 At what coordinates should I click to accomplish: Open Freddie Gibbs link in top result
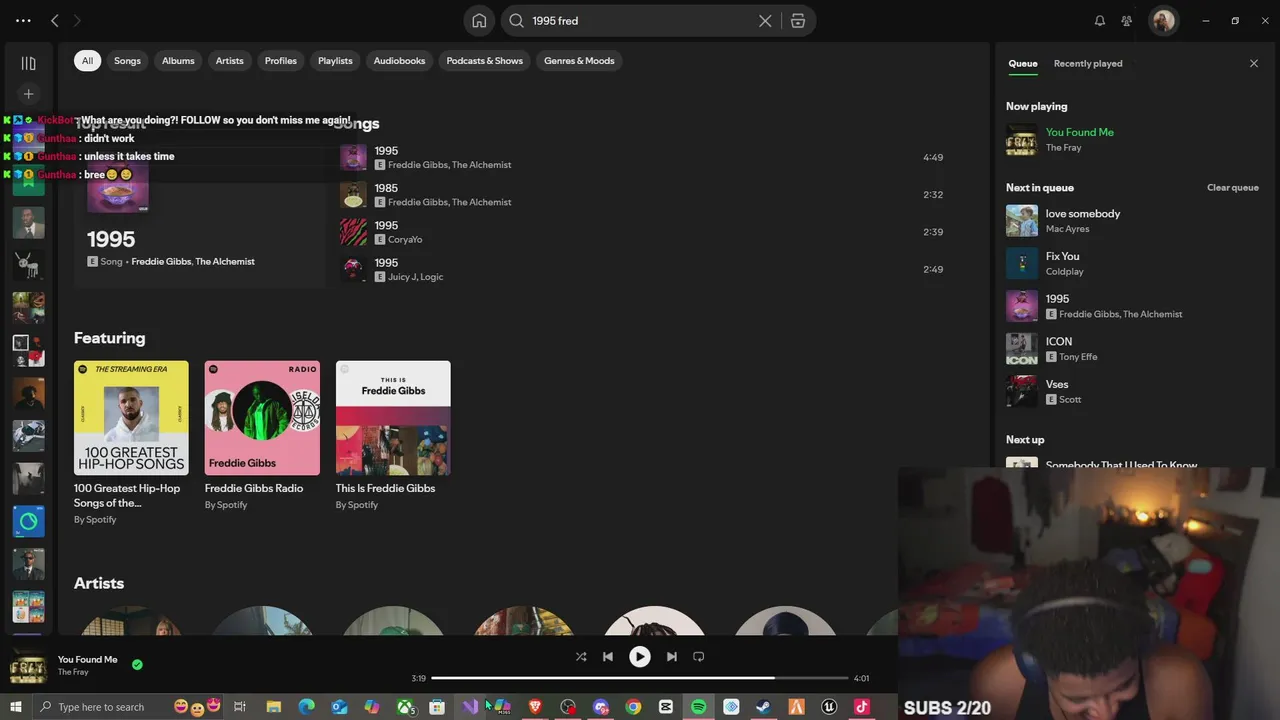161,262
